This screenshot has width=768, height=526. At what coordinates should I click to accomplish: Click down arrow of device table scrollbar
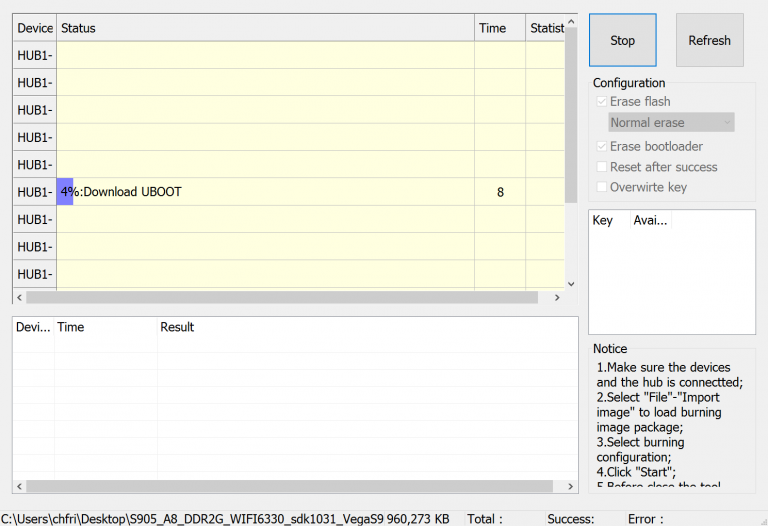[x=571, y=284]
